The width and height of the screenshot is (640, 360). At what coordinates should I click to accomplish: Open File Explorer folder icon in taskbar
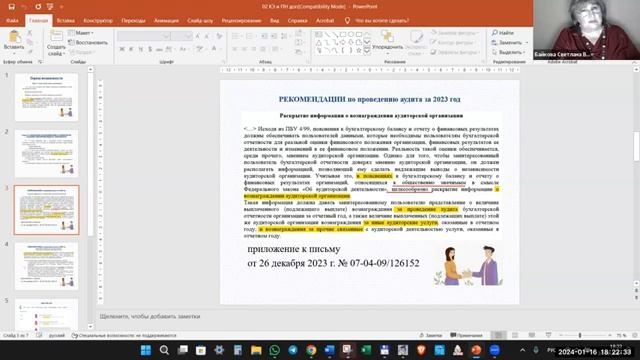(256, 350)
